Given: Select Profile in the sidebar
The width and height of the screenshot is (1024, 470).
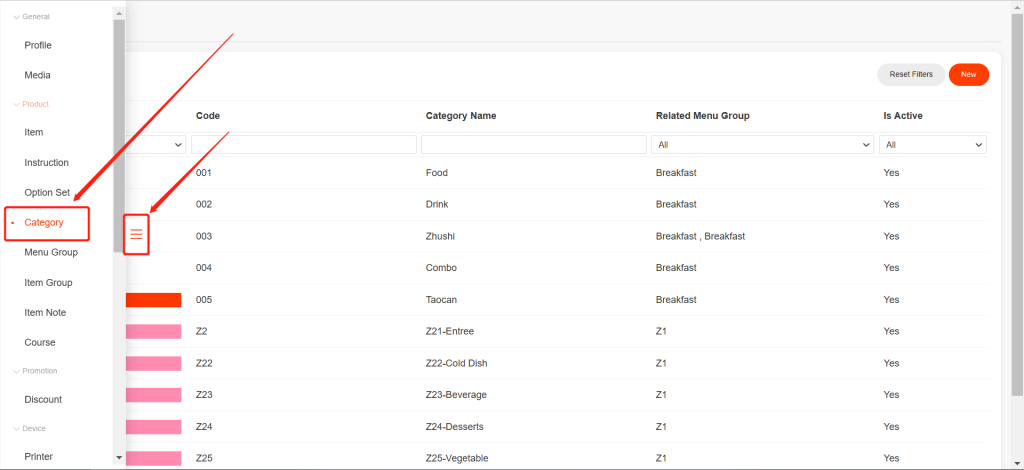Looking at the screenshot, I should pyautogui.click(x=38, y=45).
